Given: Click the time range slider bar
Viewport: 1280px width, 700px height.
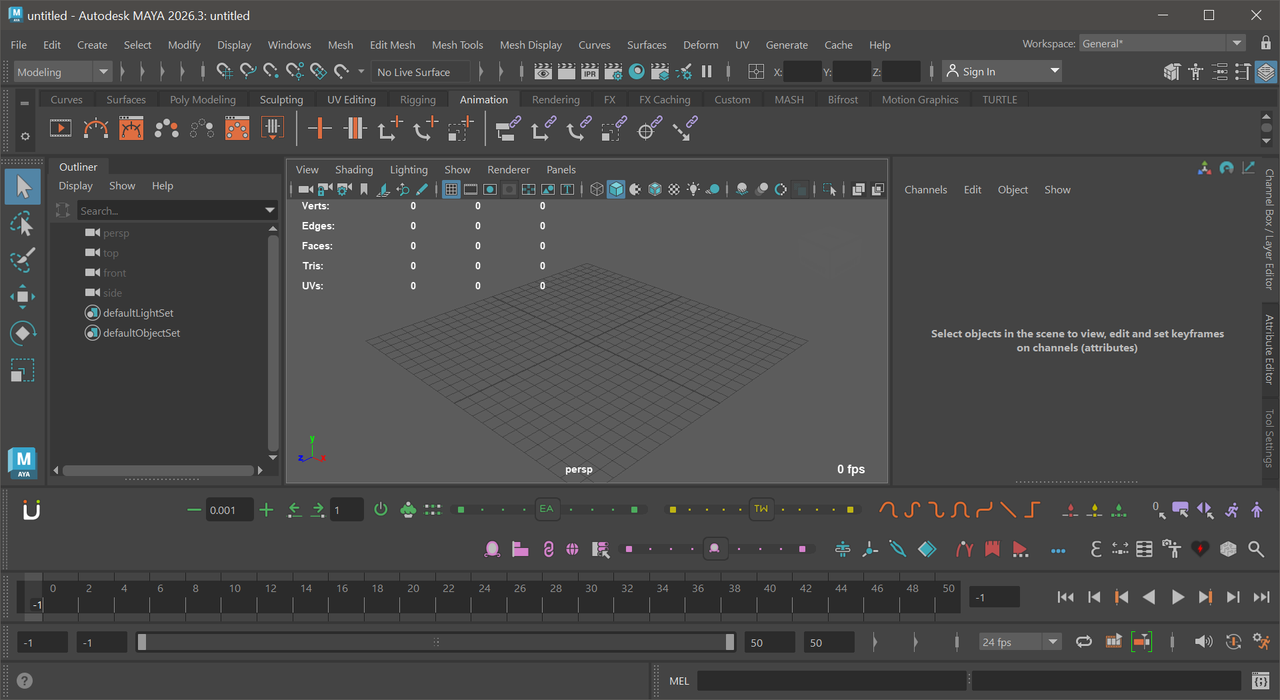Looking at the screenshot, I should pyautogui.click(x=436, y=642).
